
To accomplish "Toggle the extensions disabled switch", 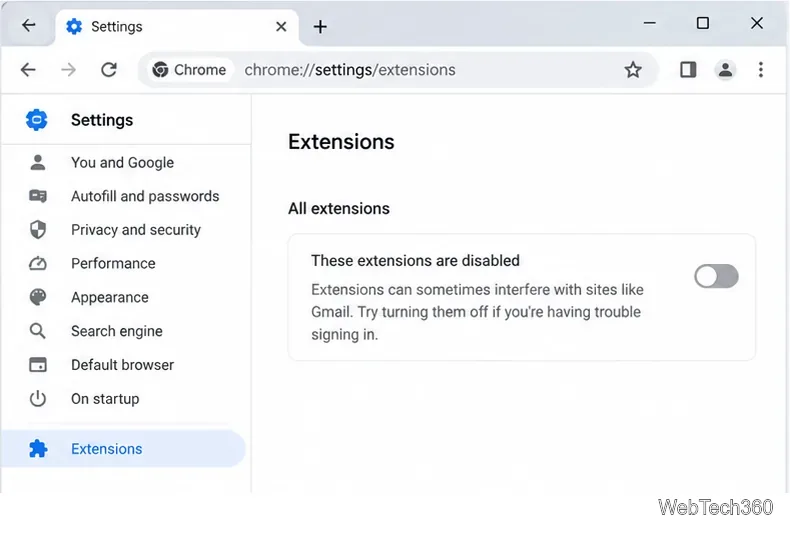I will [x=716, y=276].
